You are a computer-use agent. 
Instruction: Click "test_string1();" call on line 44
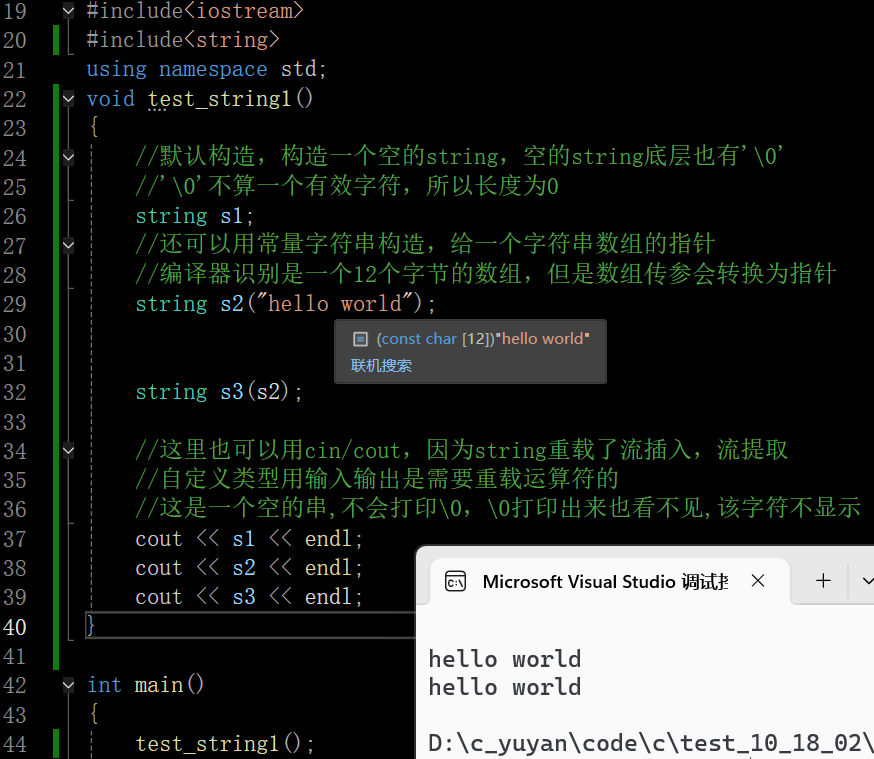coord(225,743)
